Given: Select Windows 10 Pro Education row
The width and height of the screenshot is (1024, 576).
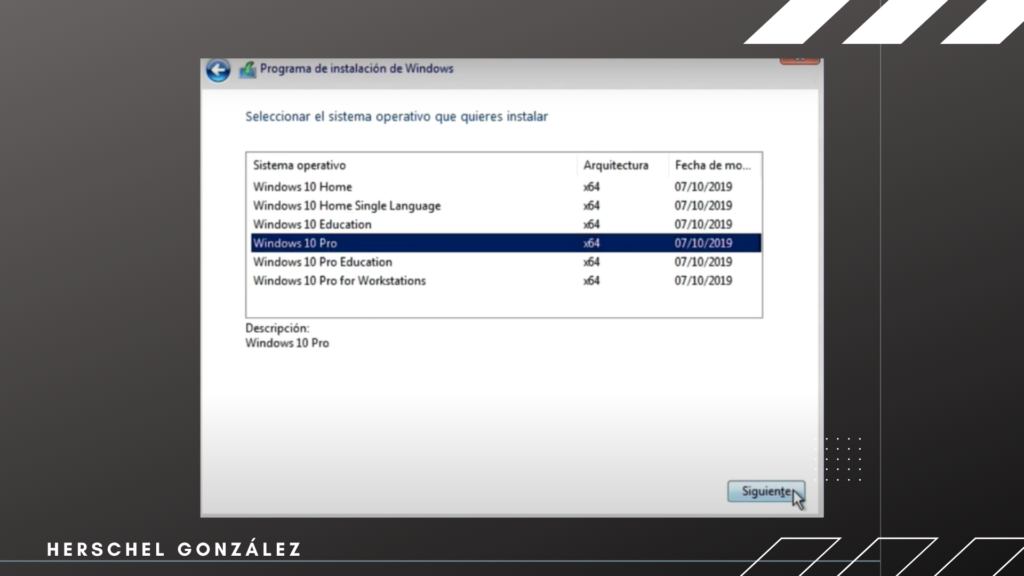Looking at the screenshot, I should [506, 262].
